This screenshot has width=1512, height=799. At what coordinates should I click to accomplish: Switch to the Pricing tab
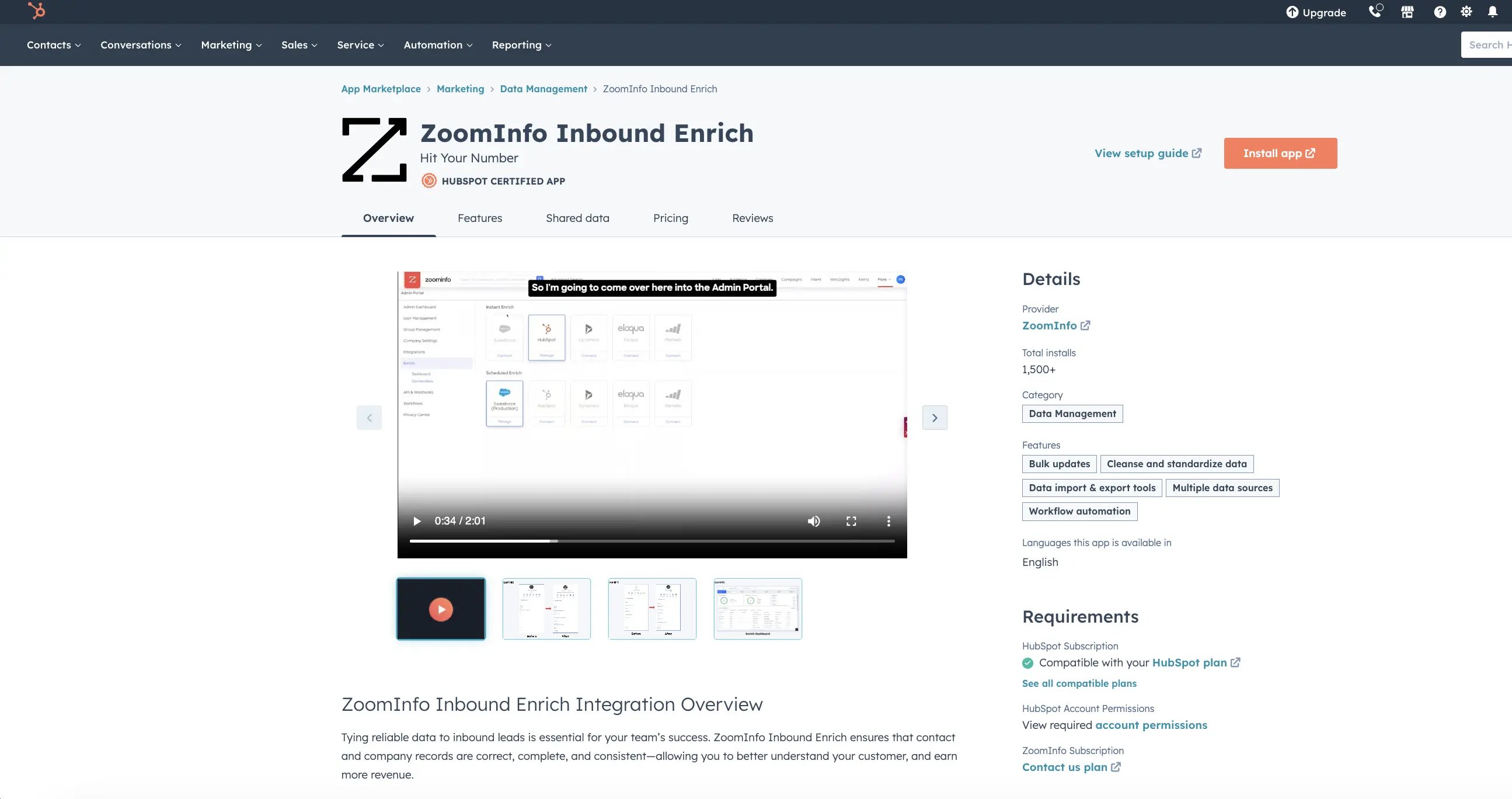click(670, 218)
